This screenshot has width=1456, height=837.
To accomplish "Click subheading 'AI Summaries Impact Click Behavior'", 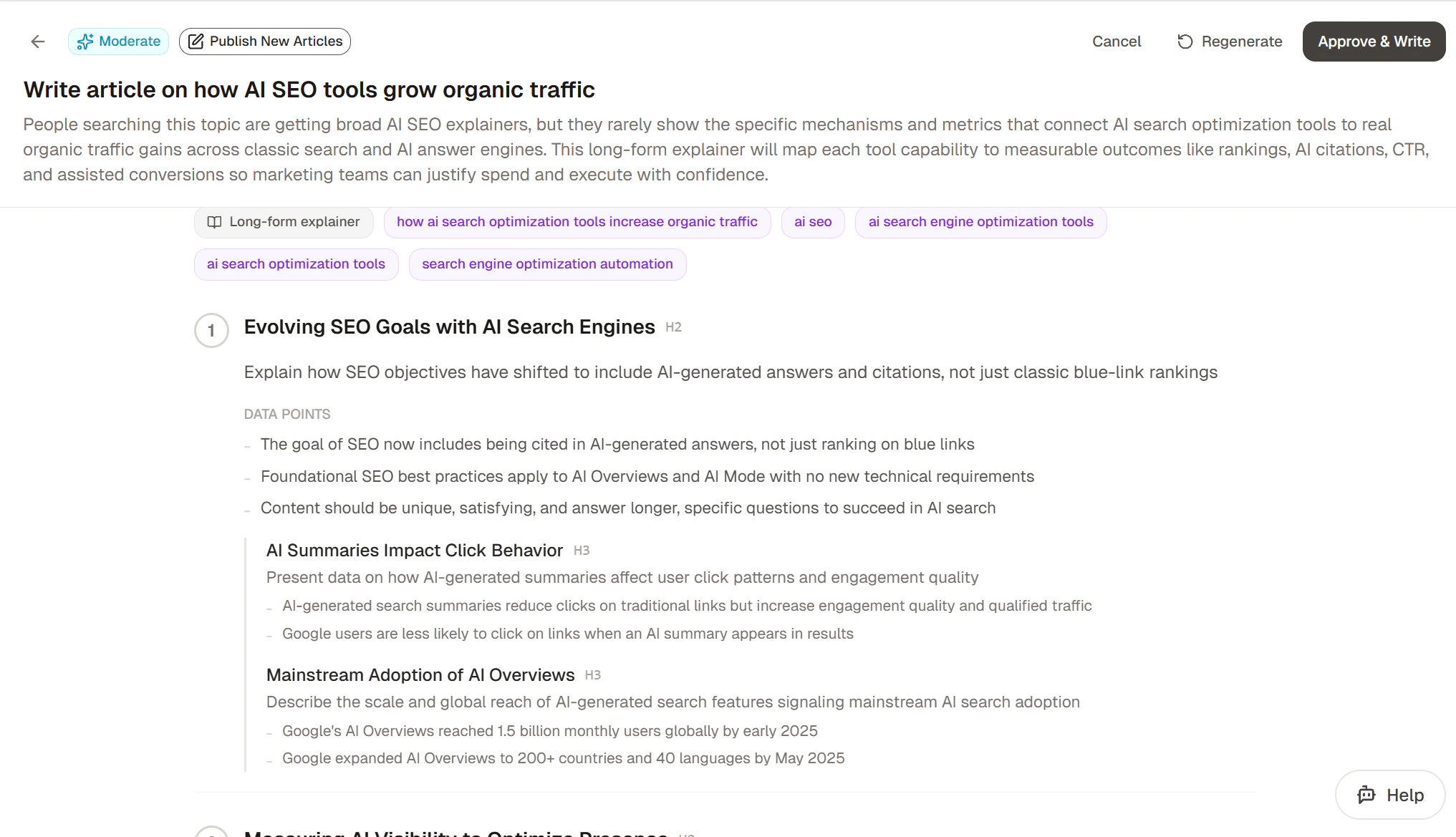I will 415,551.
